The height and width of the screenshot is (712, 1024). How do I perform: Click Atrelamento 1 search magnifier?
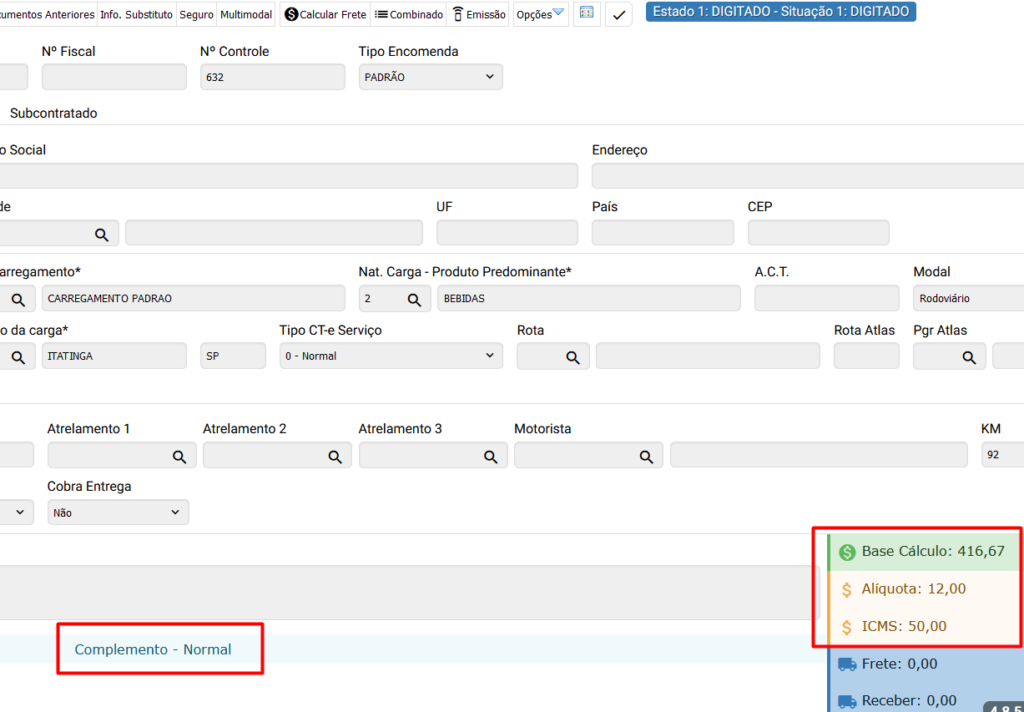coord(179,456)
